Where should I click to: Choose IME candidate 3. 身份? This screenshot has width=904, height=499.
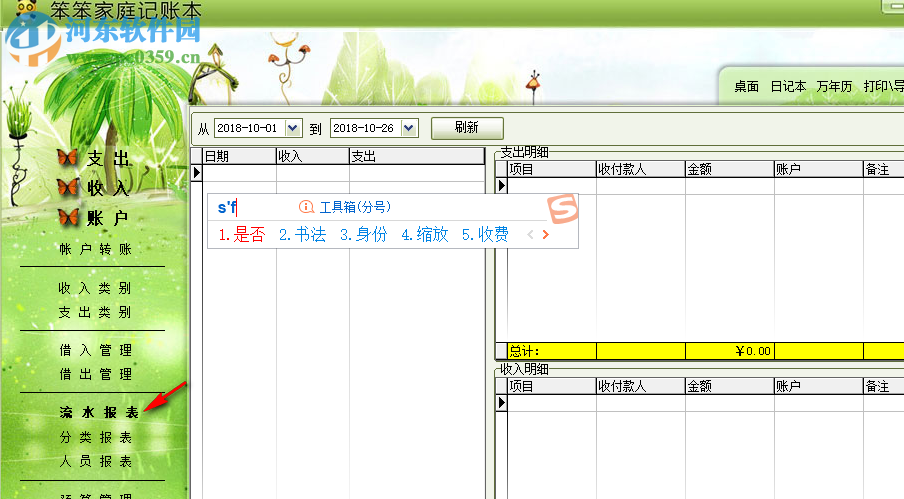364,235
